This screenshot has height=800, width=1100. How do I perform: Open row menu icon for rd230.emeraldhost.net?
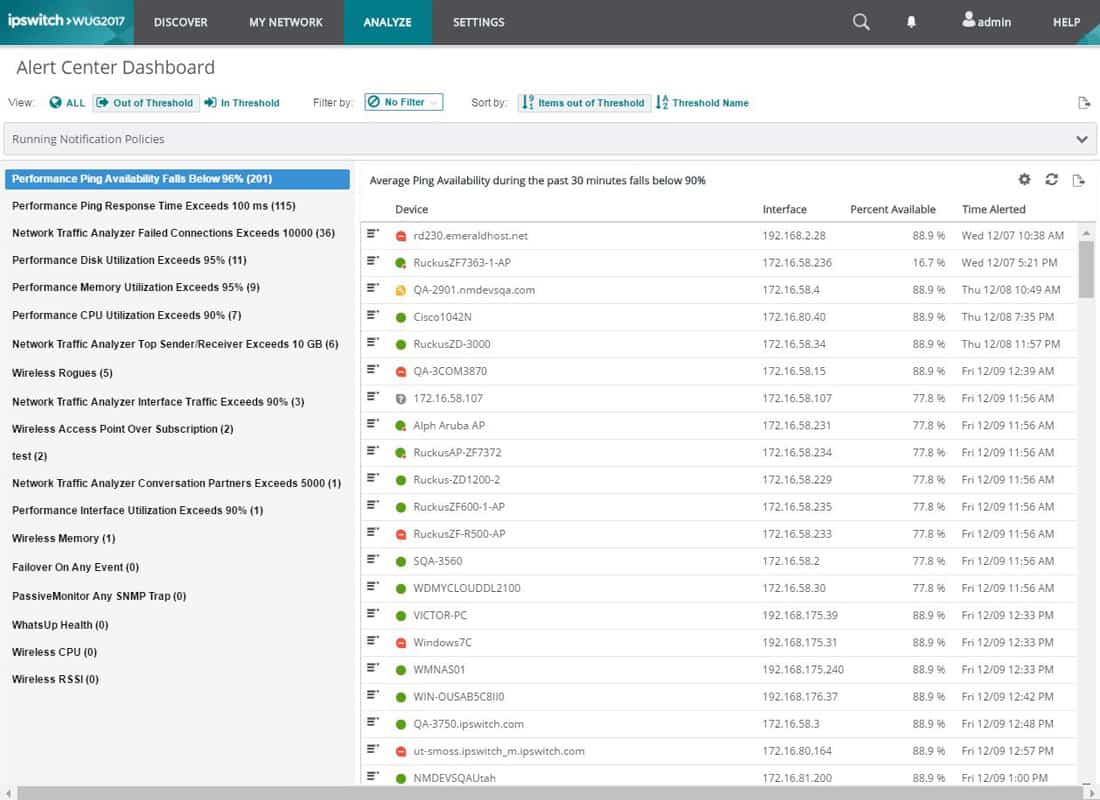click(x=373, y=234)
